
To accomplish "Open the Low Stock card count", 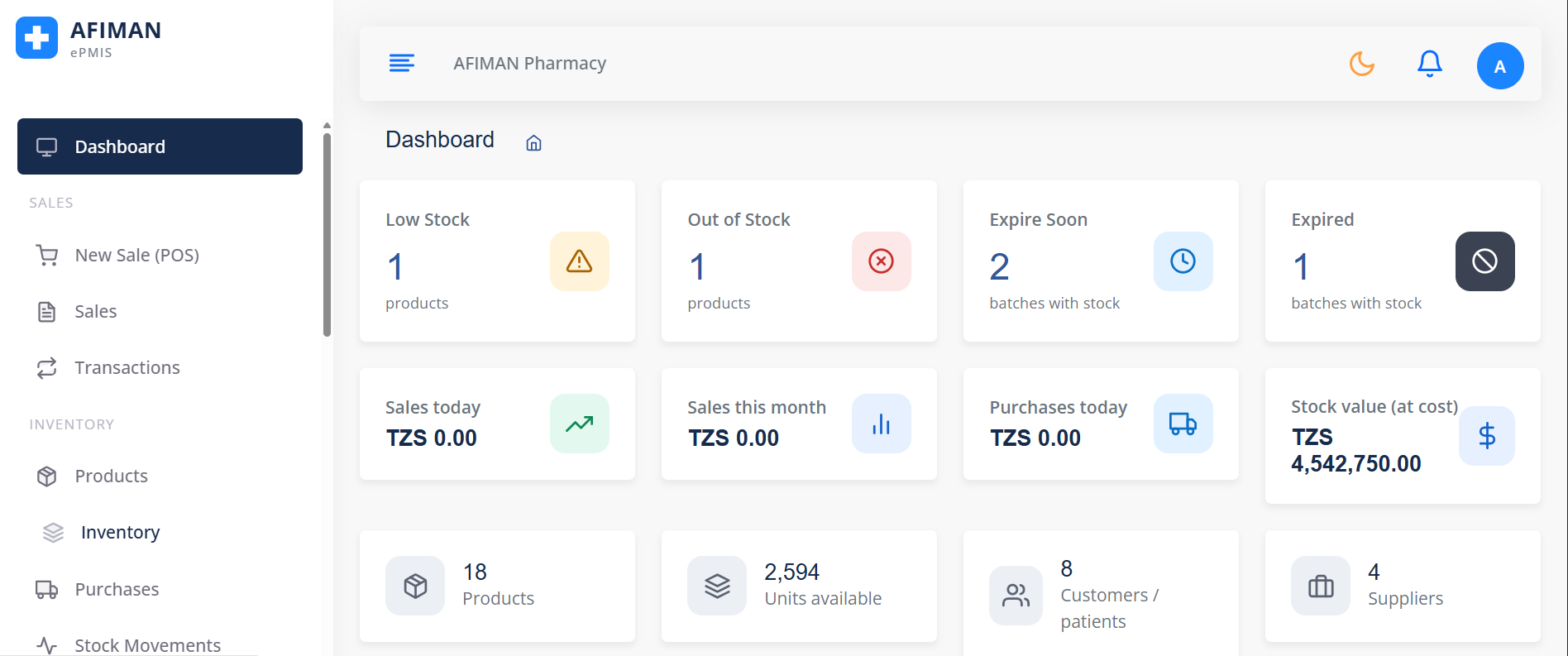I will pos(395,267).
